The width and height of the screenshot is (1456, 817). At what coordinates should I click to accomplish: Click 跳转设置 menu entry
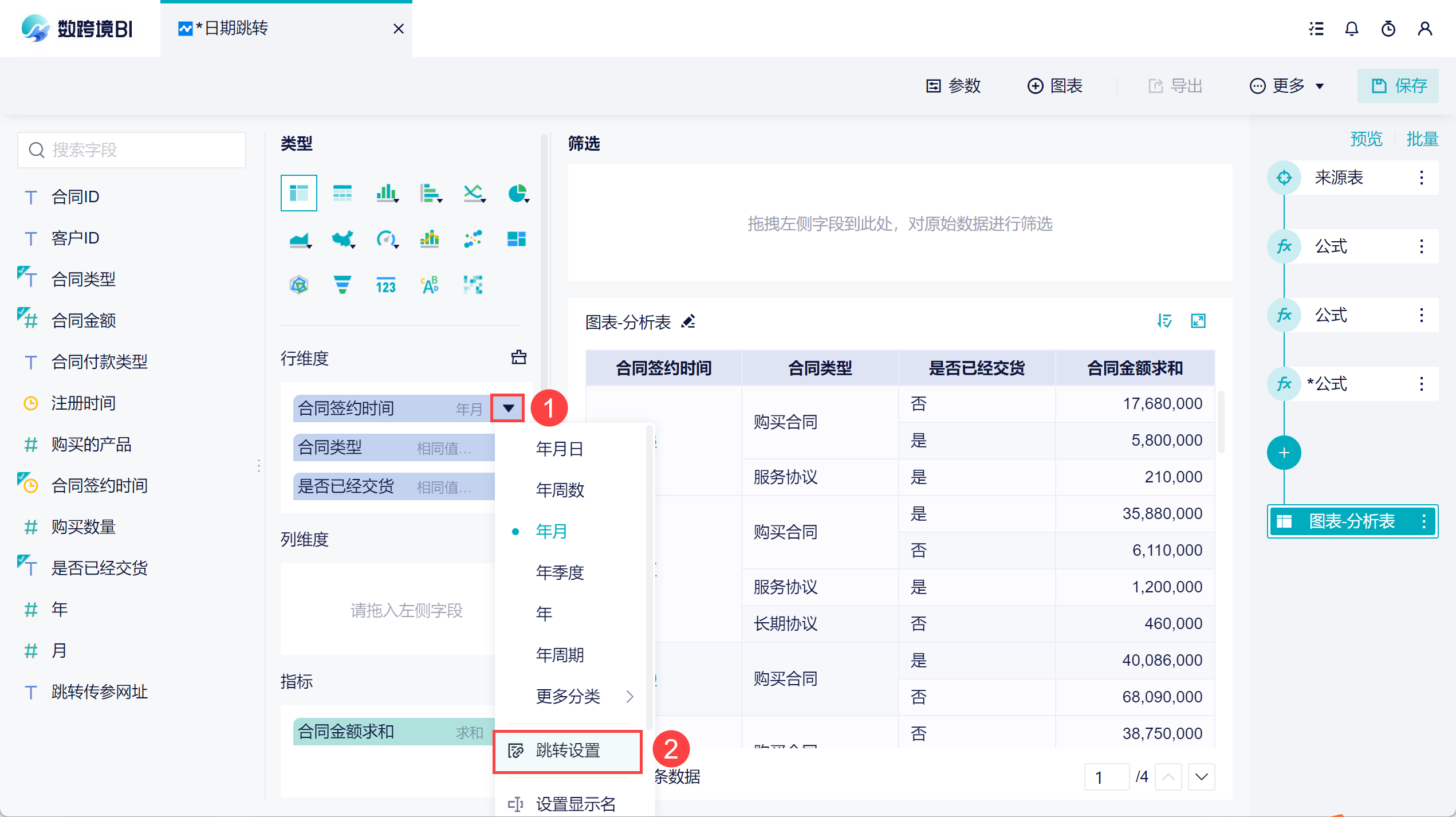(x=568, y=751)
